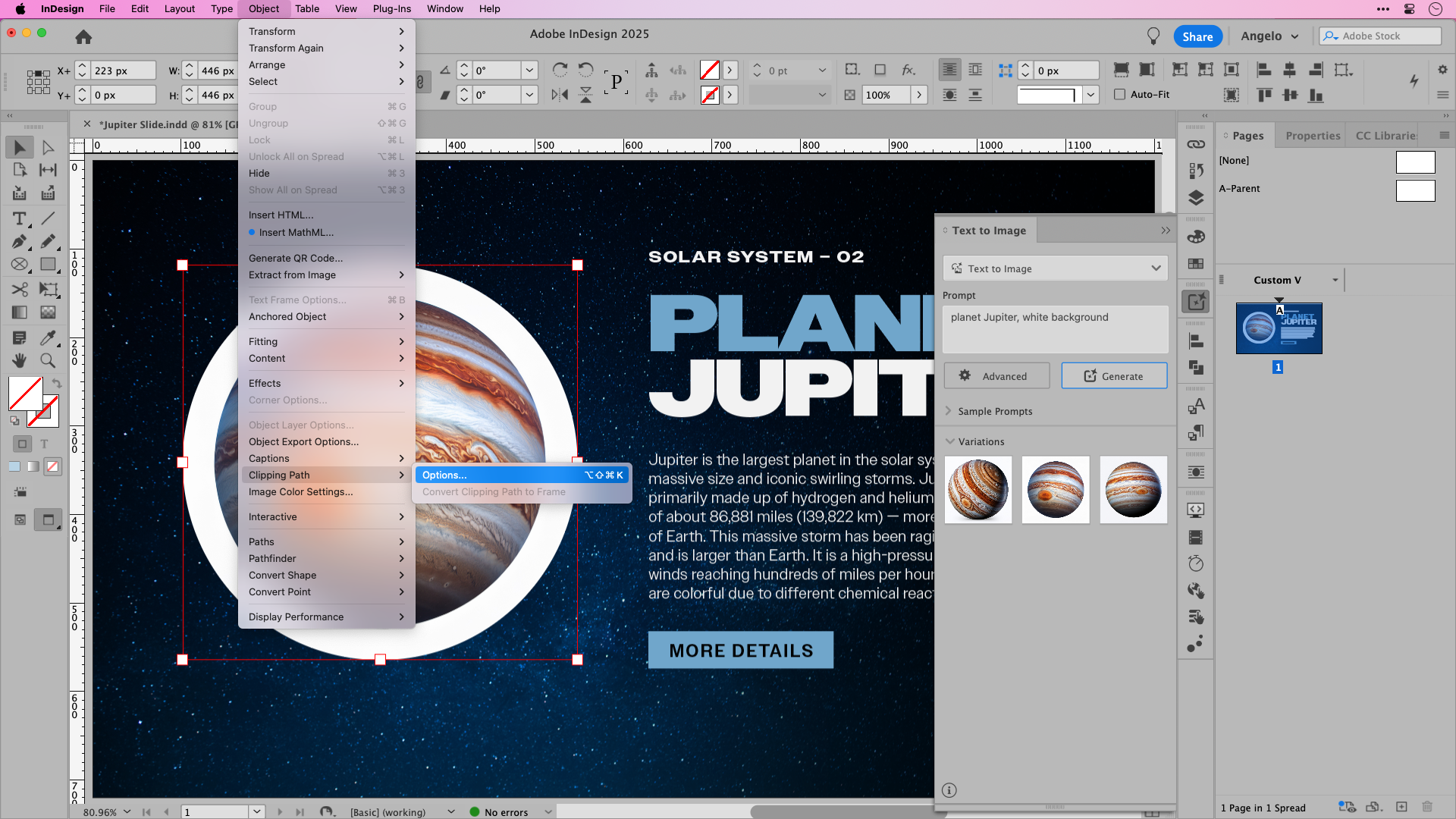1456x819 pixels.
Task: Choose Options from the Clipping Path submenu
Action: pyautogui.click(x=444, y=475)
